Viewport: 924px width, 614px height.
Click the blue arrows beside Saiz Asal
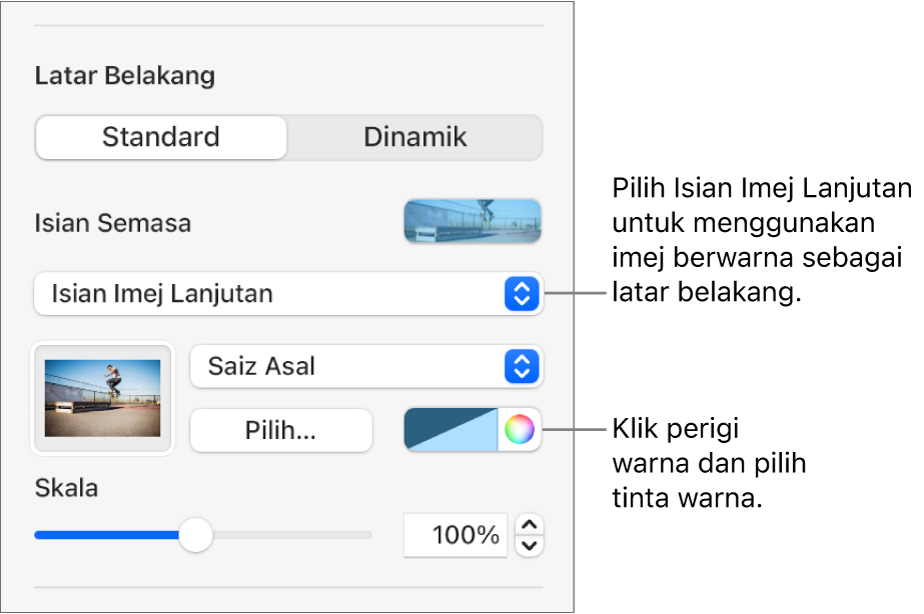tap(520, 367)
